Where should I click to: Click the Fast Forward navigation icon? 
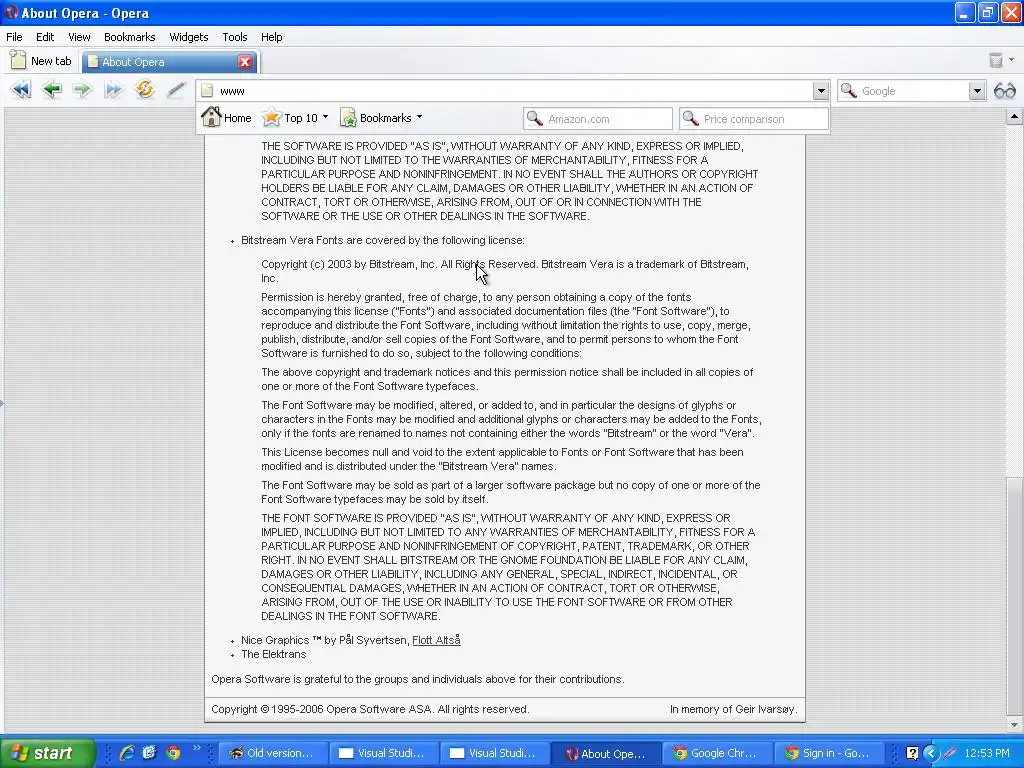click(x=113, y=89)
